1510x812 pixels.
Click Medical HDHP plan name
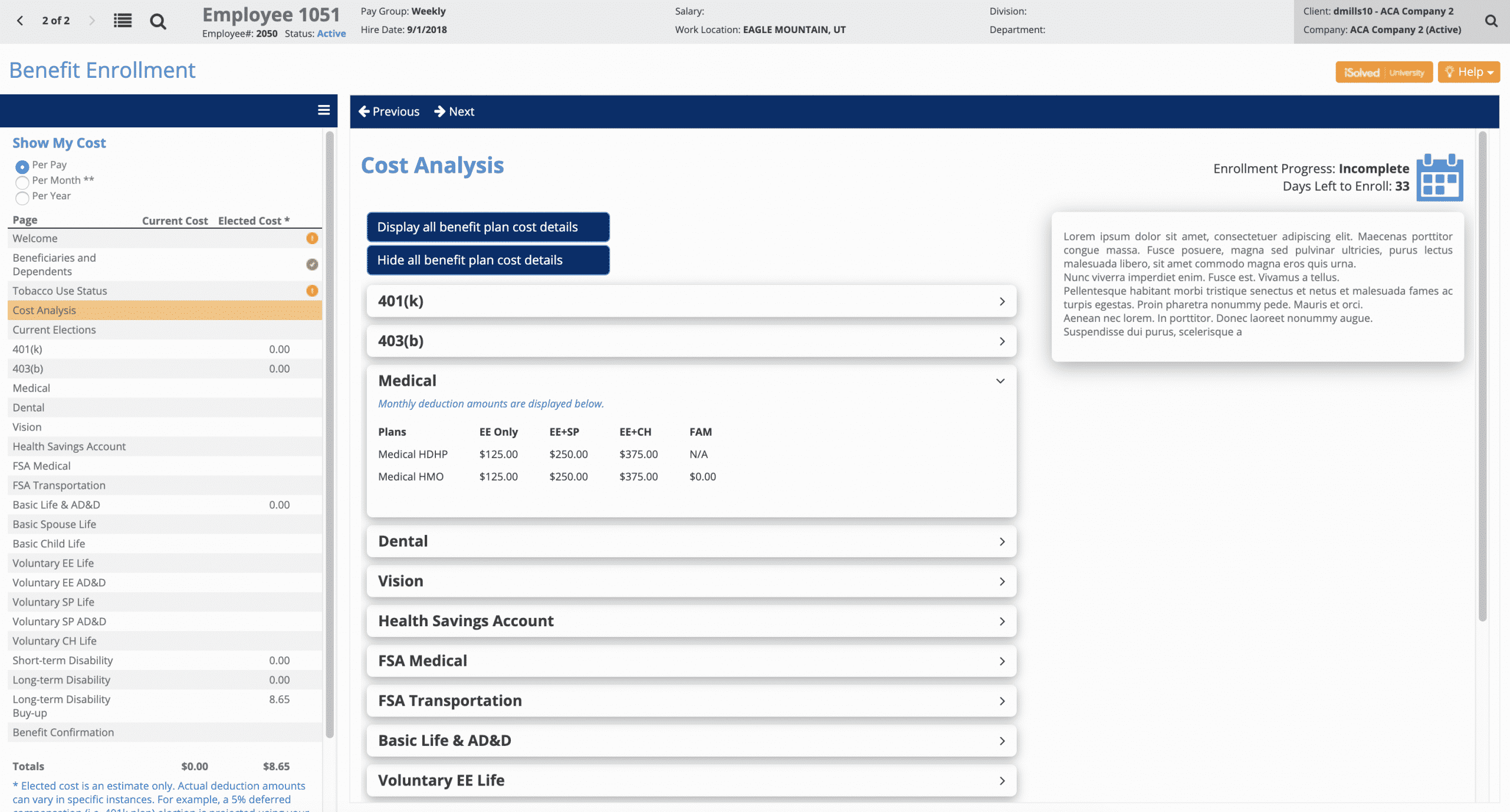coord(413,454)
